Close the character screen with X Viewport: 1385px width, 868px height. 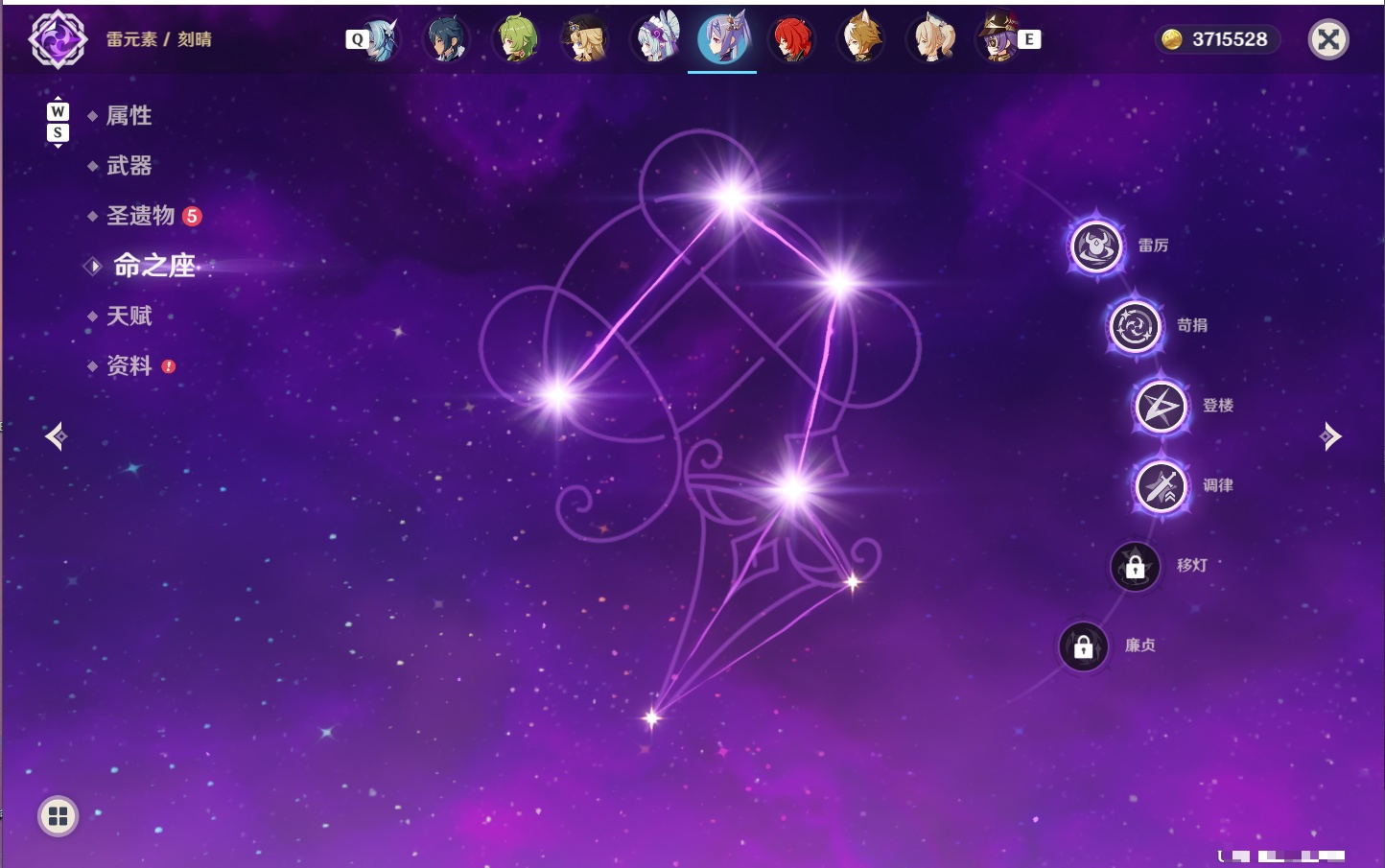(x=1328, y=39)
